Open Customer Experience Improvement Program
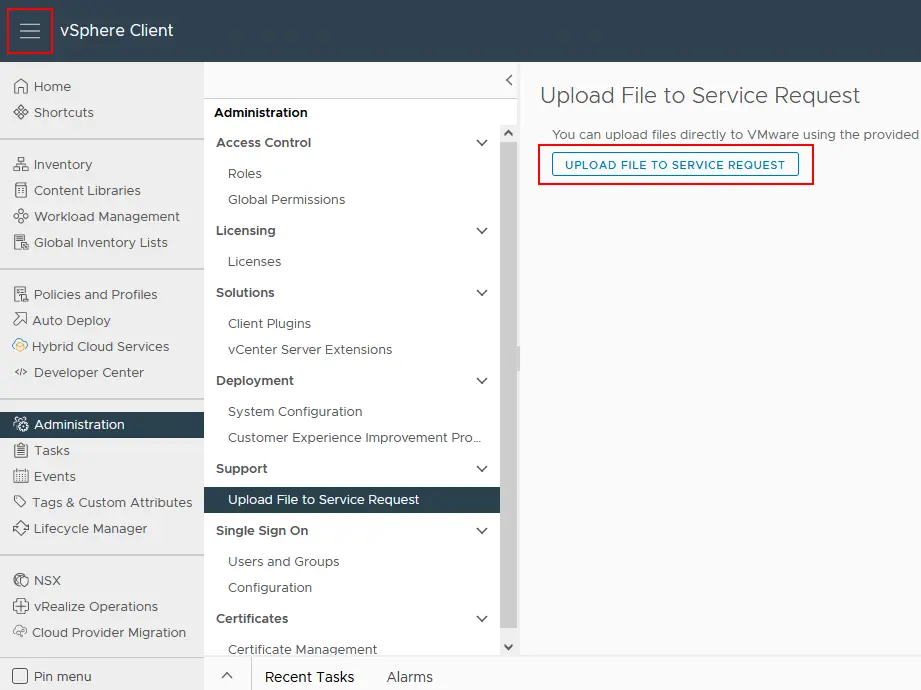The height and width of the screenshot is (690, 921). pos(354,437)
